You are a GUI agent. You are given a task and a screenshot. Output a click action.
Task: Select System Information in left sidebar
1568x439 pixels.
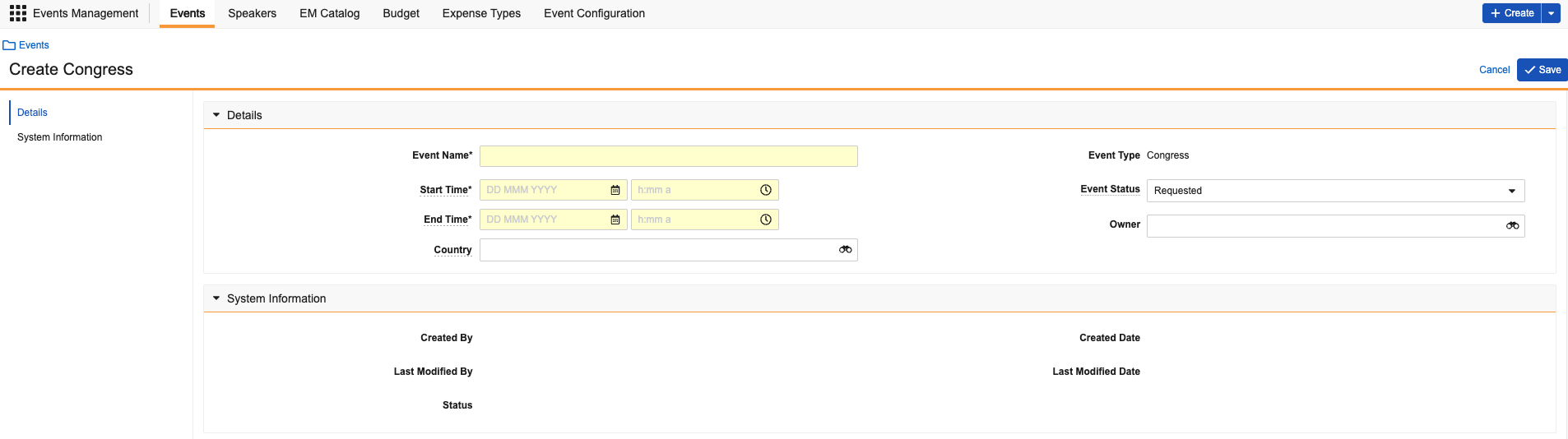coord(60,137)
